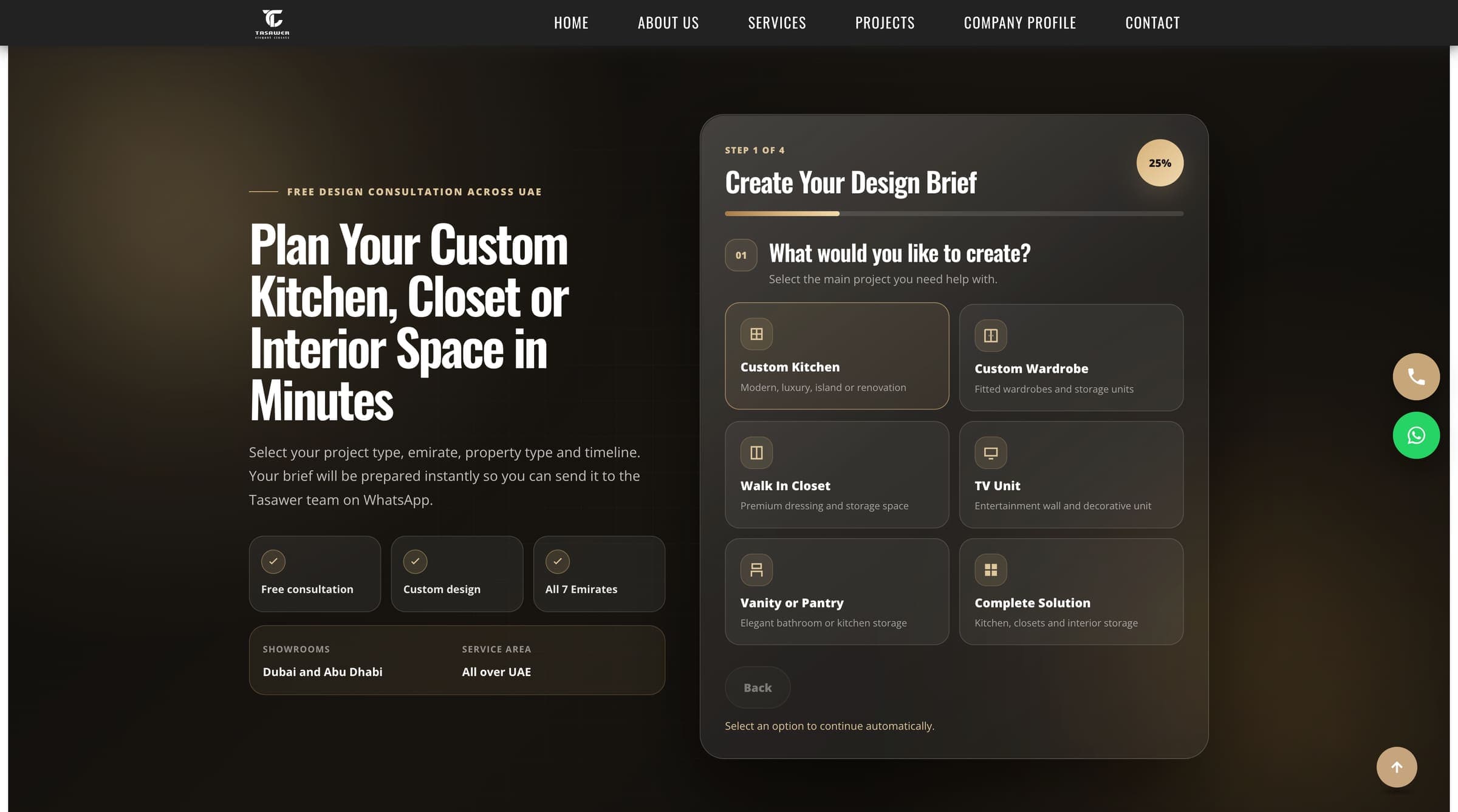The image size is (1458, 812).
Task: Click the design brief progress bar
Action: (x=954, y=214)
